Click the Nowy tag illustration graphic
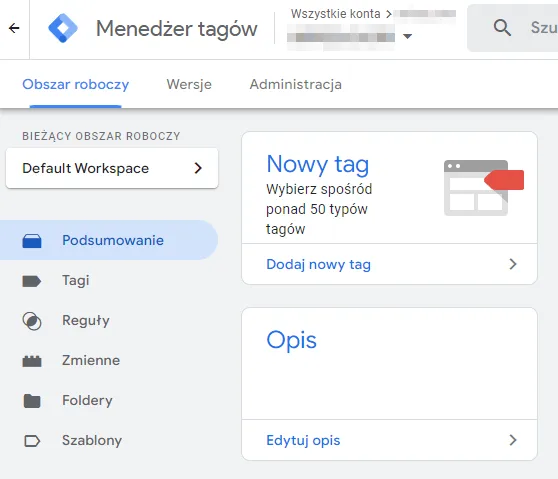This screenshot has height=479, width=558. click(x=484, y=188)
